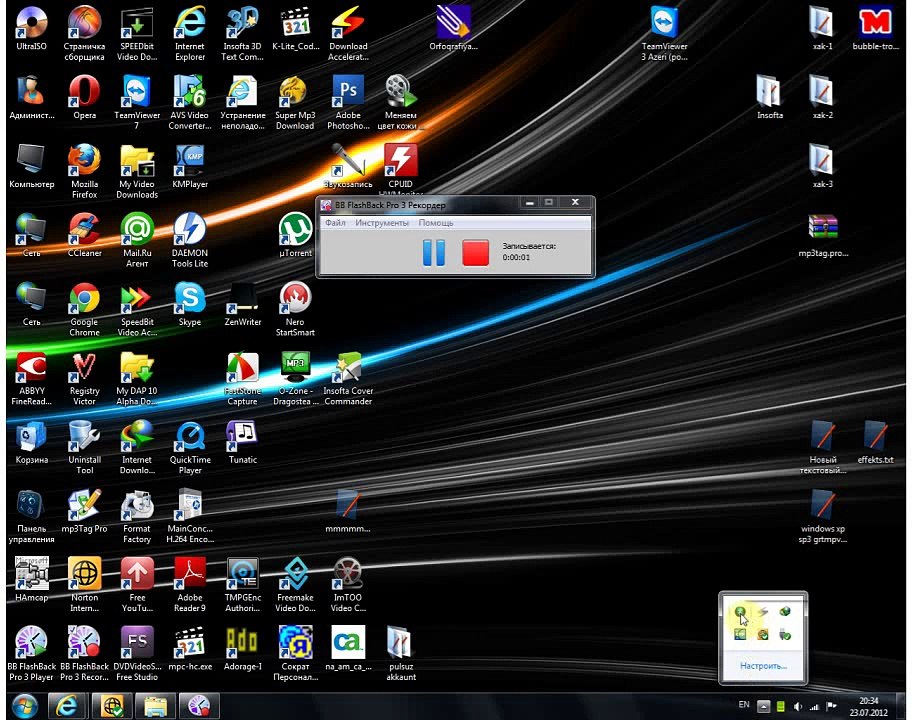Image resolution: width=912 pixels, height=720 pixels.
Task: Select the QuickTime Player shortcut
Action: (190, 447)
